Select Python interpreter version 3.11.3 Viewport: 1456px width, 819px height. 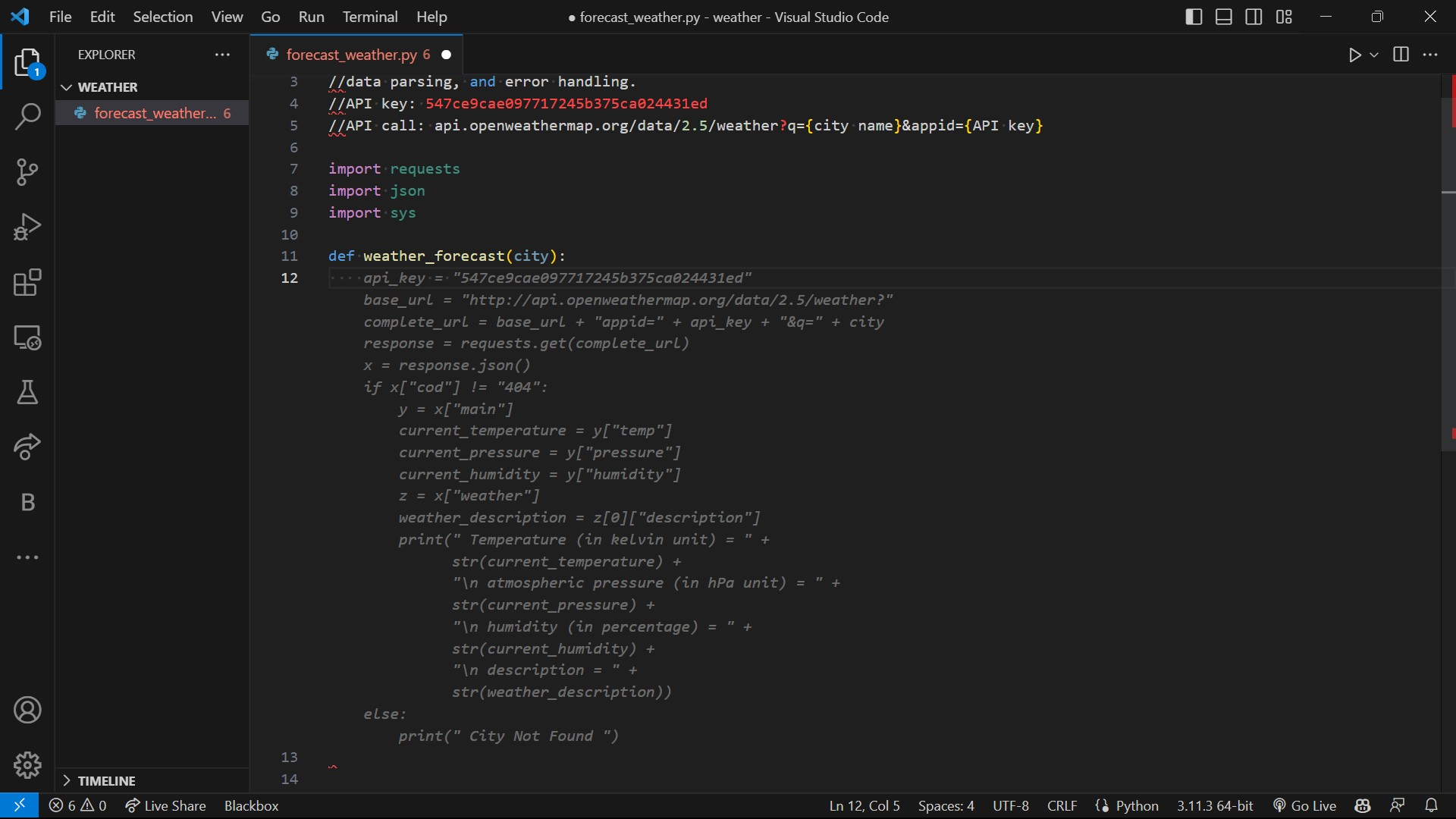[x=1214, y=805]
